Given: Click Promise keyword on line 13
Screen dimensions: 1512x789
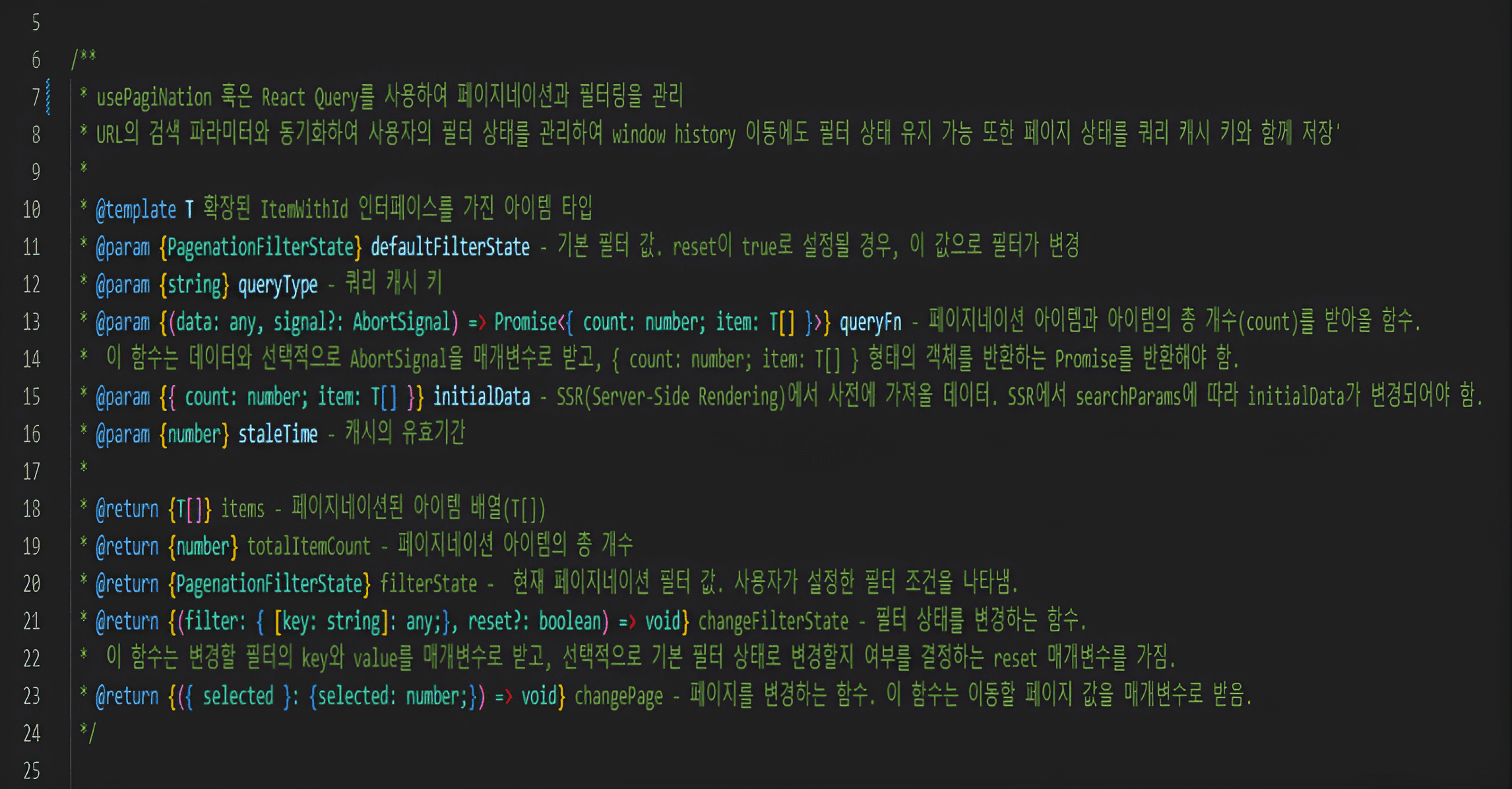Looking at the screenshot, I should click(526, 322).
